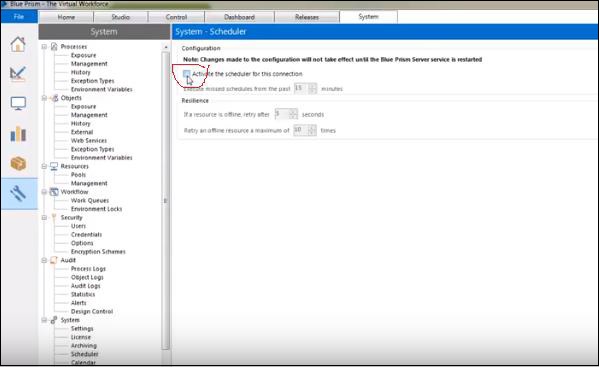The width and height of the screenshot is (599, 367).
Task: Enable Activate the scheduler checkbox
Action: tap(186, 73)
